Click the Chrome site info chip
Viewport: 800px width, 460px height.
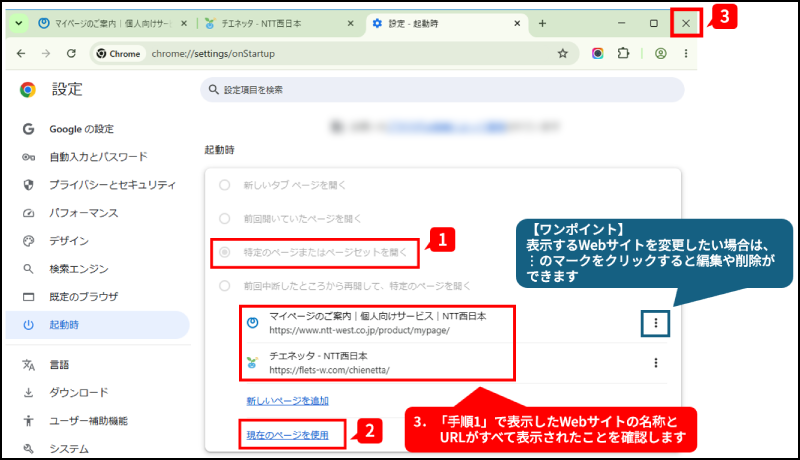[x=118, y=54]
